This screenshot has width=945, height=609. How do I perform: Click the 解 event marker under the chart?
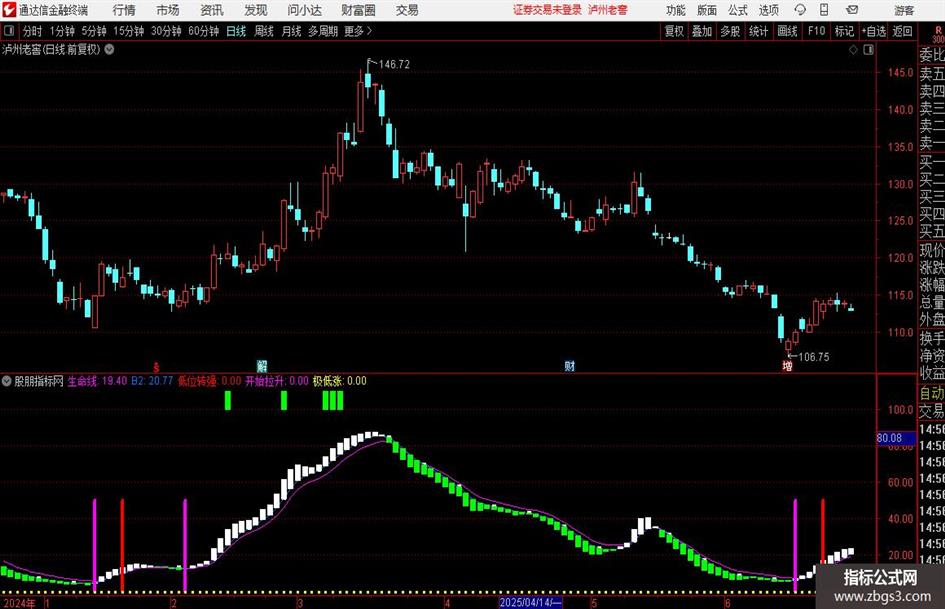pos(262,365)
